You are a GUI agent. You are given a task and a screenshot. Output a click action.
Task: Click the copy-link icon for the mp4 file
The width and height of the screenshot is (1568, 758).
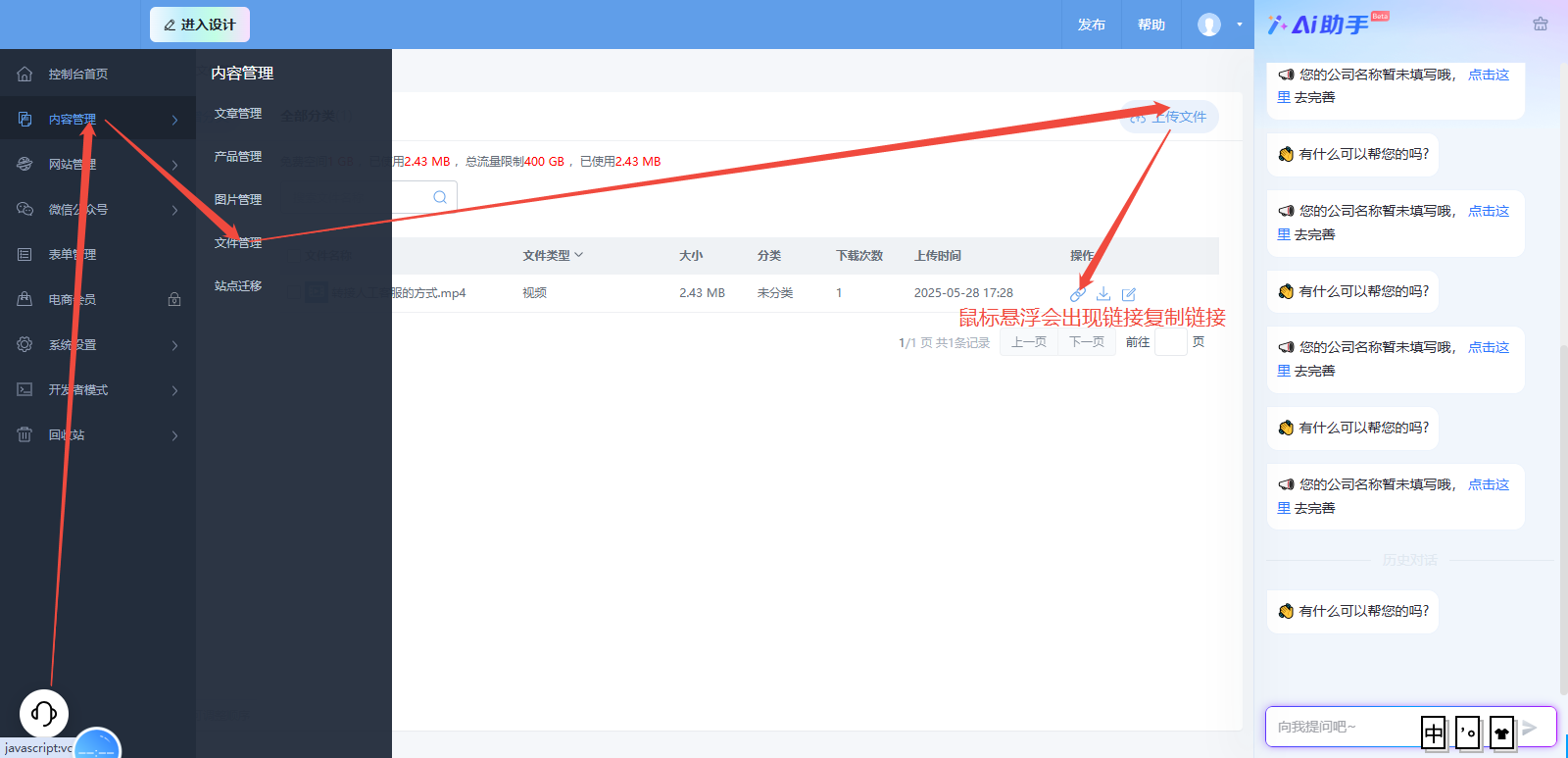click(1078, 294)
